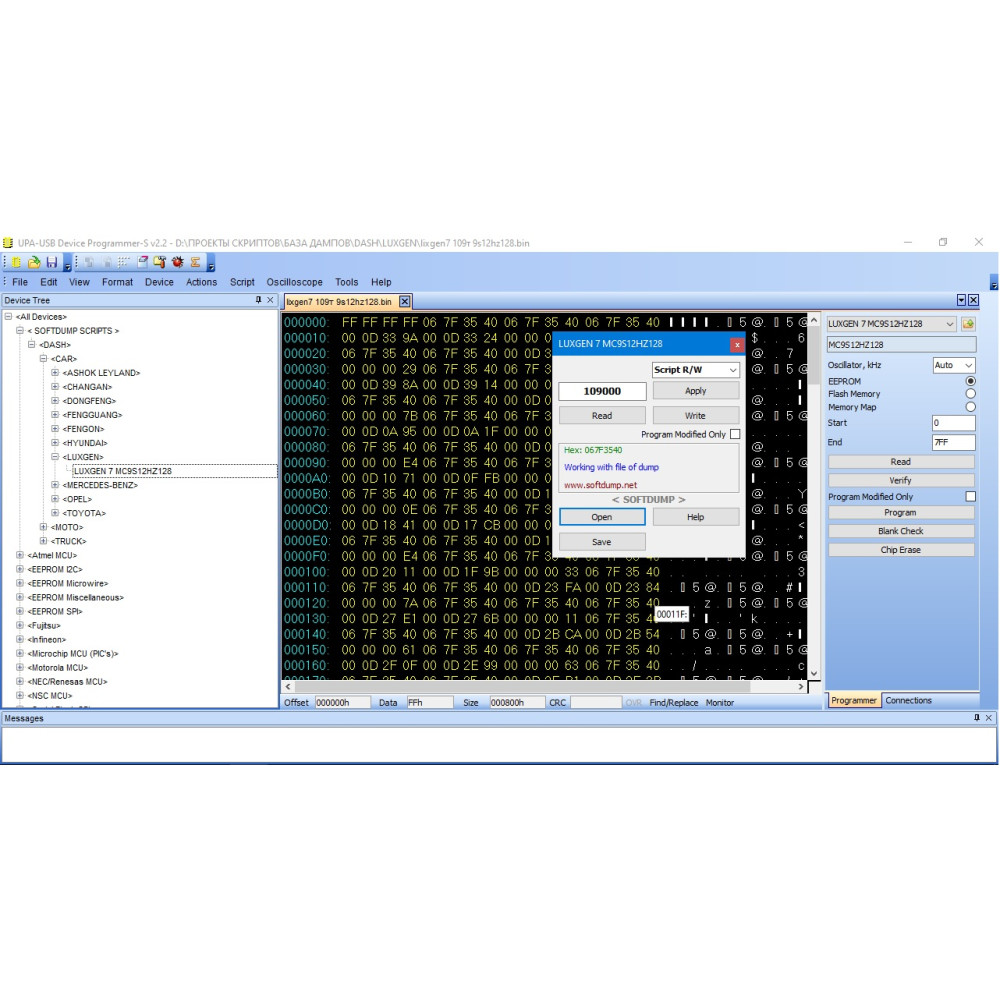Expand the TOYOTA tree node
This screenshot has width=1000, height=1000.
[x=55, y=513]
